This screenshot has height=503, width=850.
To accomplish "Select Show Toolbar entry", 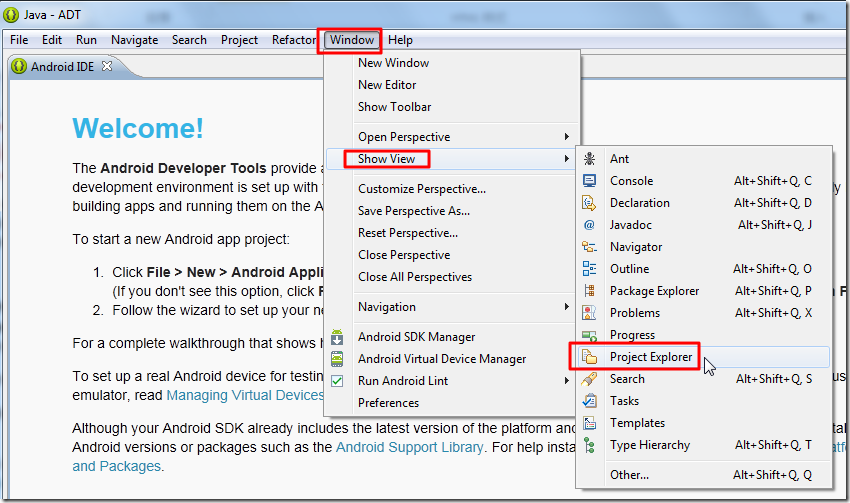I will click(x=395, y=107).
